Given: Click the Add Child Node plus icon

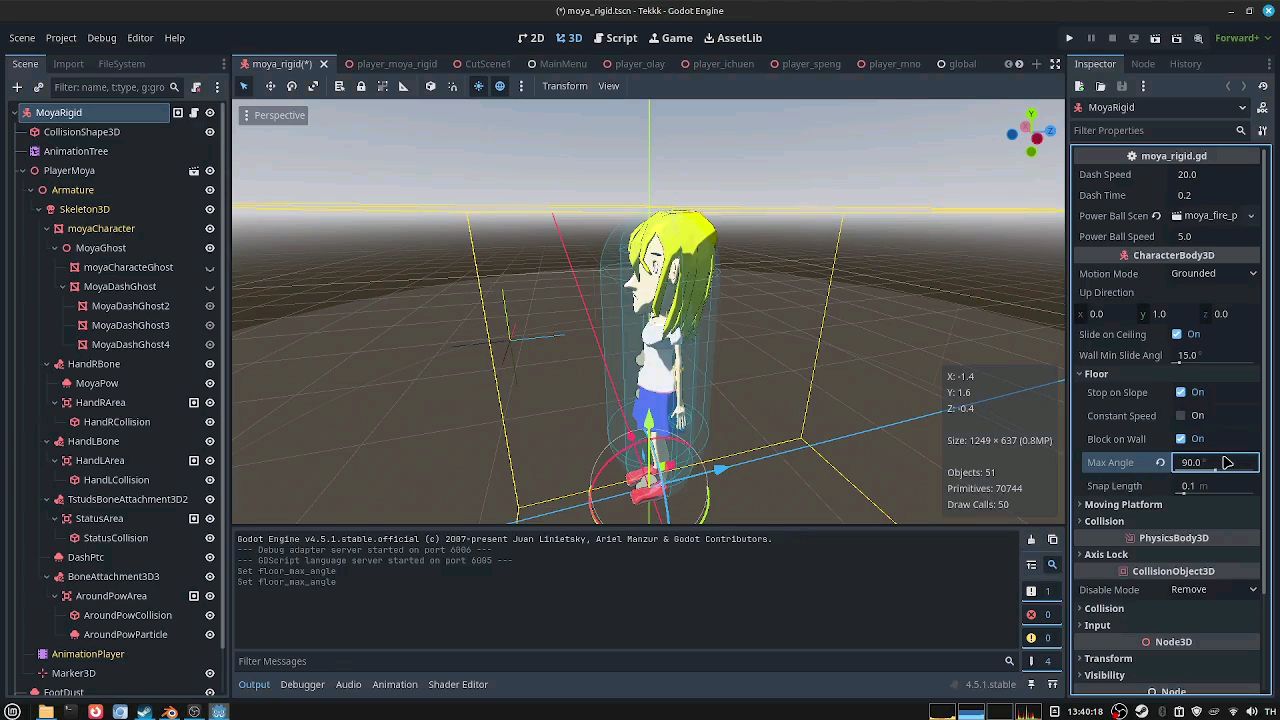Looking at the screenshot, I should 17,87.
